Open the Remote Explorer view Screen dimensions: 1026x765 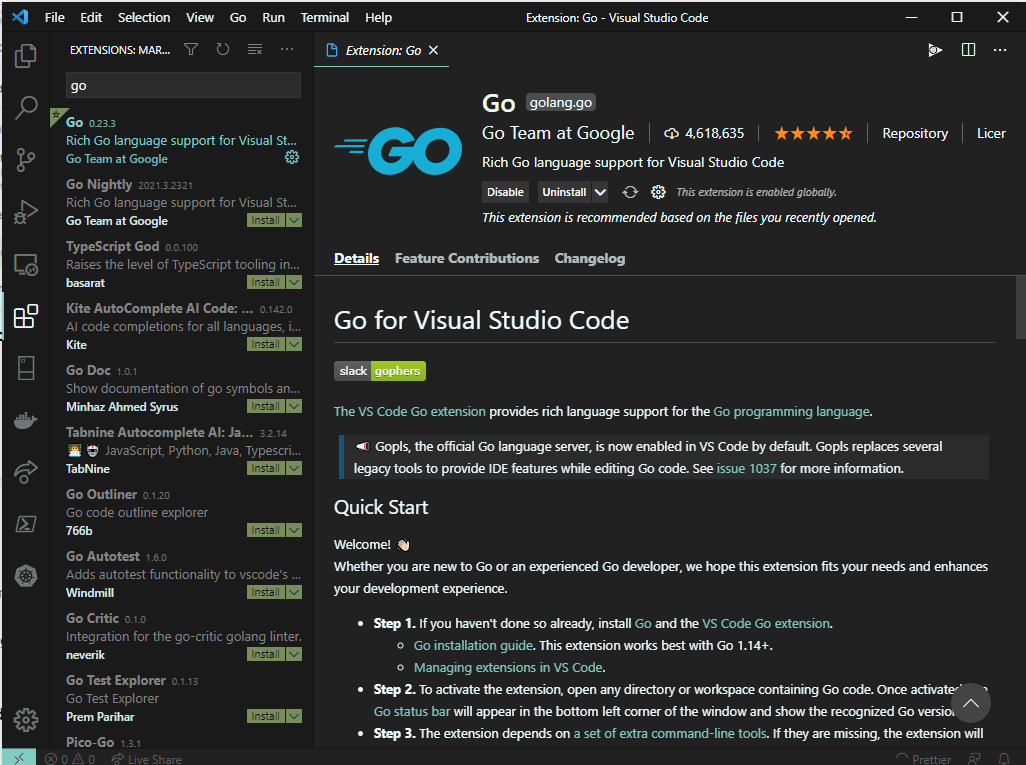[26, 264]
